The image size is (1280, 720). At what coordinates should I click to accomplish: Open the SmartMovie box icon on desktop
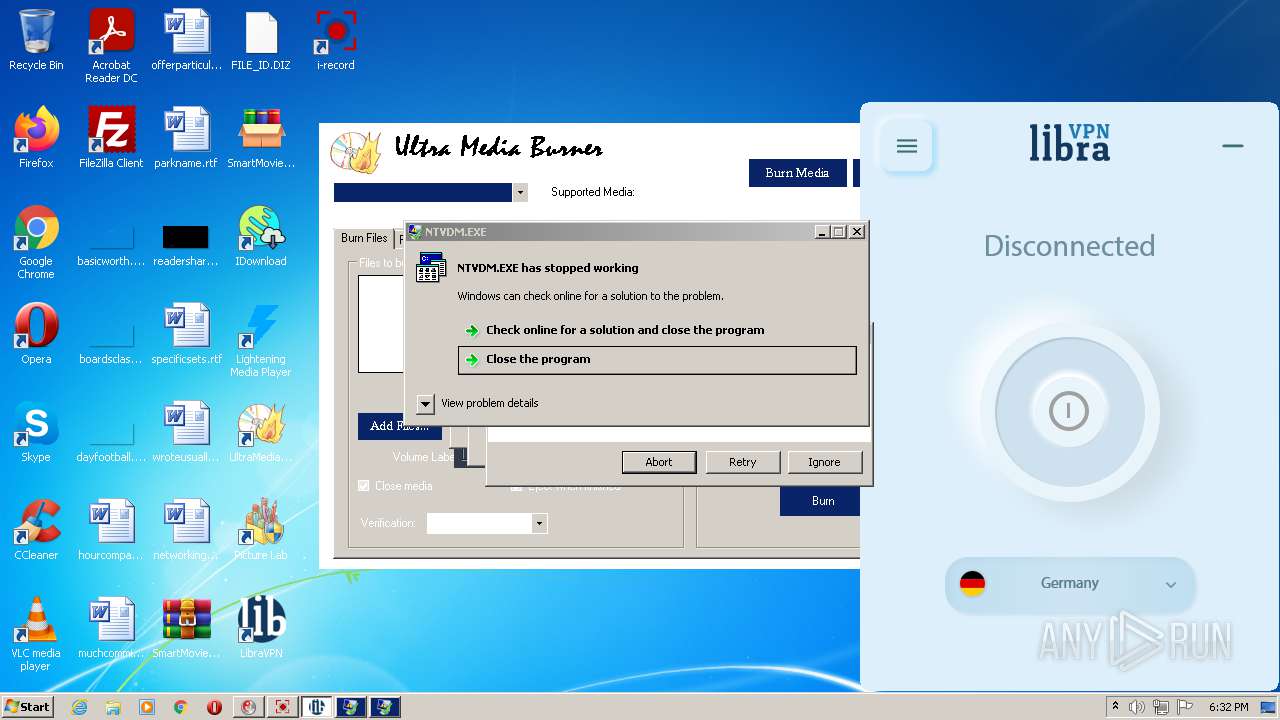coord(261,138)
